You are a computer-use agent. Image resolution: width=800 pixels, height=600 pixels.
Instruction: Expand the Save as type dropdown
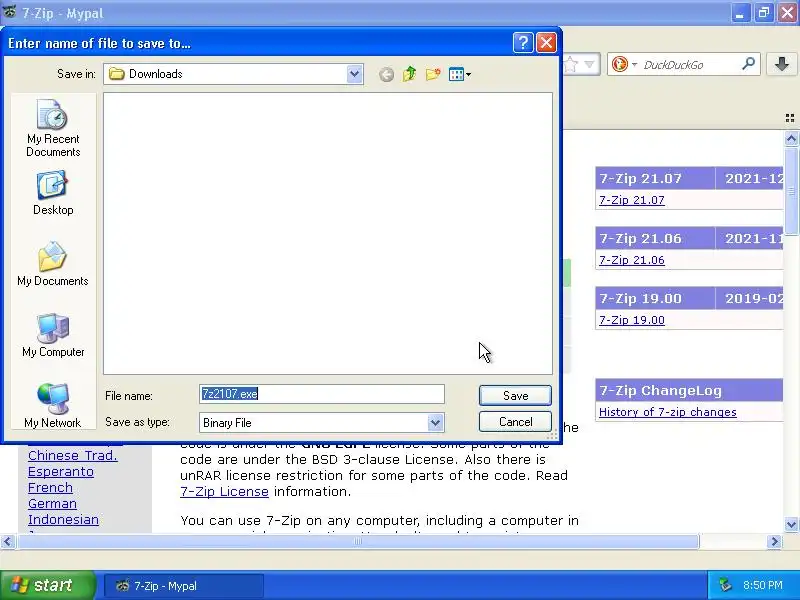pos(435,422)
